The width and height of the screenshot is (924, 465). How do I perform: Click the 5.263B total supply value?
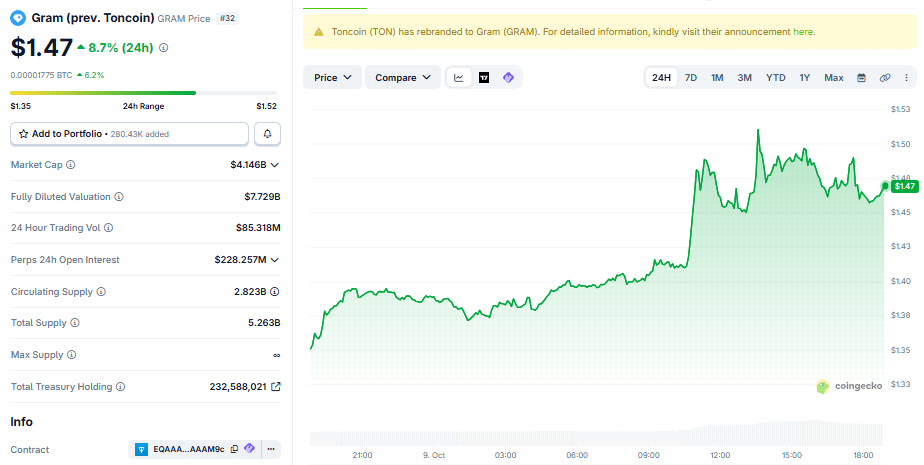click(264, 322)
